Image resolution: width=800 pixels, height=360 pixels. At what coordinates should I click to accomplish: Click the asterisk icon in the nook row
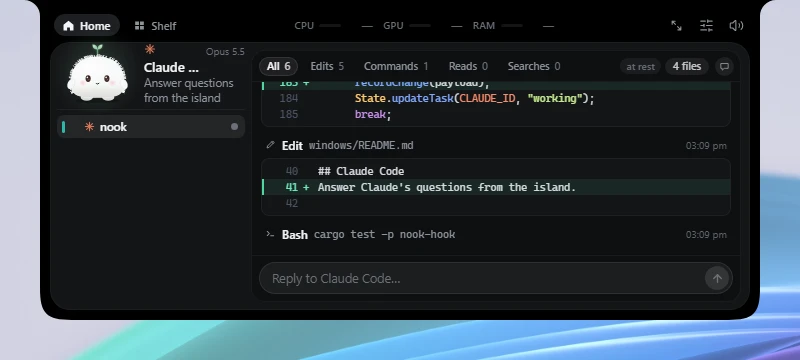tap(89, 126)
